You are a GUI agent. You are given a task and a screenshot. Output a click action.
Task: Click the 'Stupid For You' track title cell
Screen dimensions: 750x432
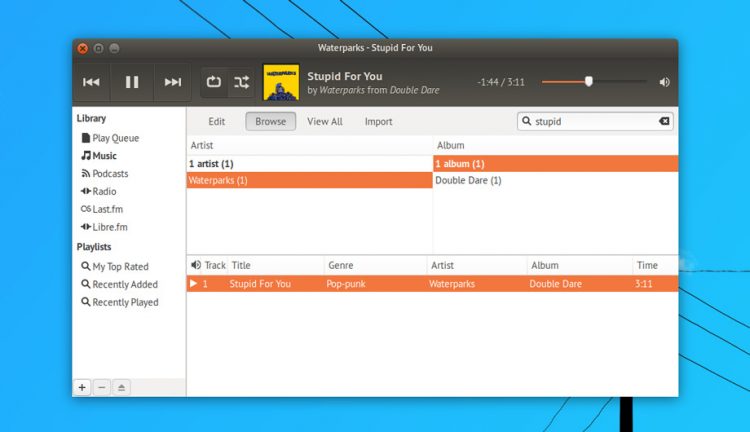click(x=260, y=284)
